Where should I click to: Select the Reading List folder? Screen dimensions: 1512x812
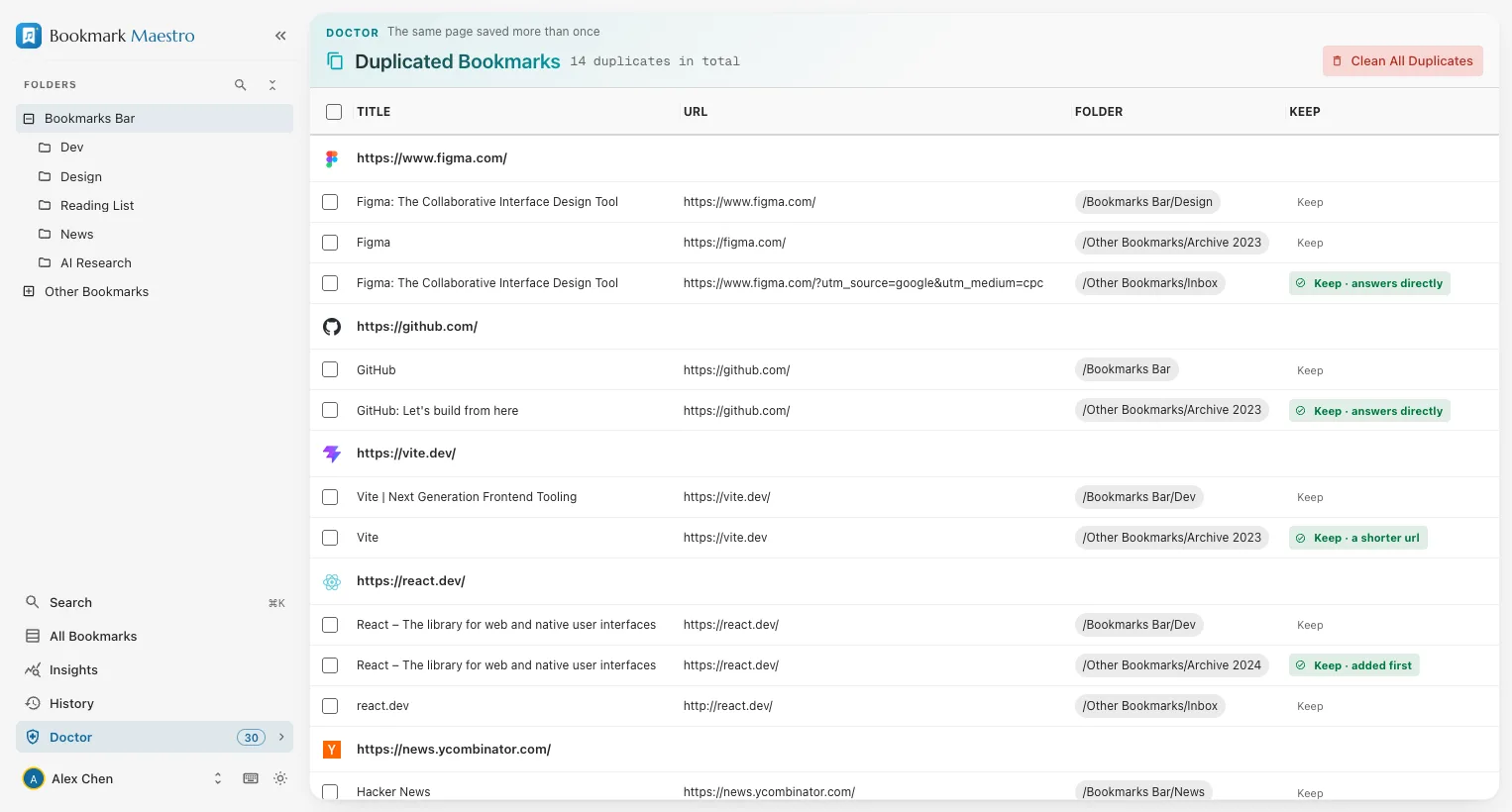tap(155, 205)
